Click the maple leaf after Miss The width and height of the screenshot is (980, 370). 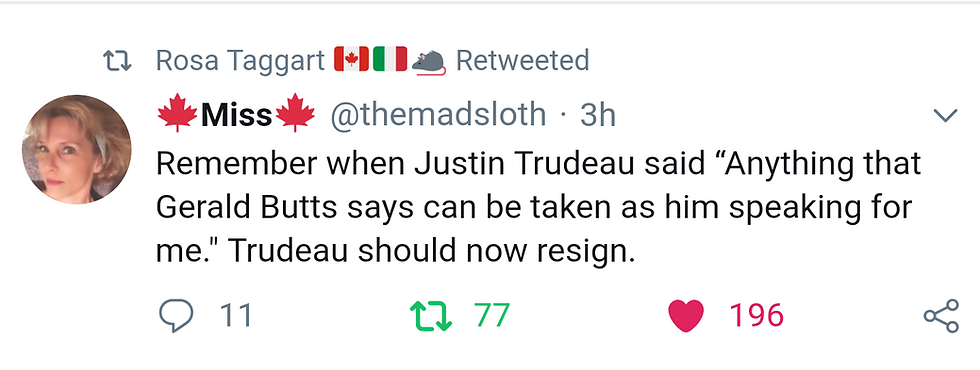tap(295, 113)
